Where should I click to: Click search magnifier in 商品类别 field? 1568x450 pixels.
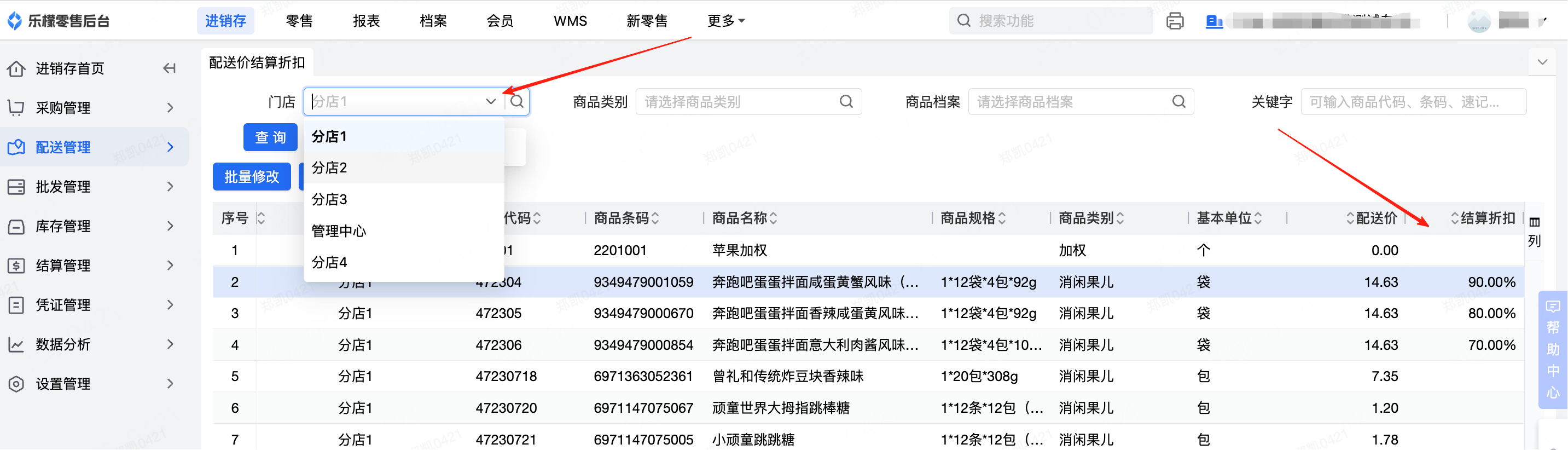(846, 102)
